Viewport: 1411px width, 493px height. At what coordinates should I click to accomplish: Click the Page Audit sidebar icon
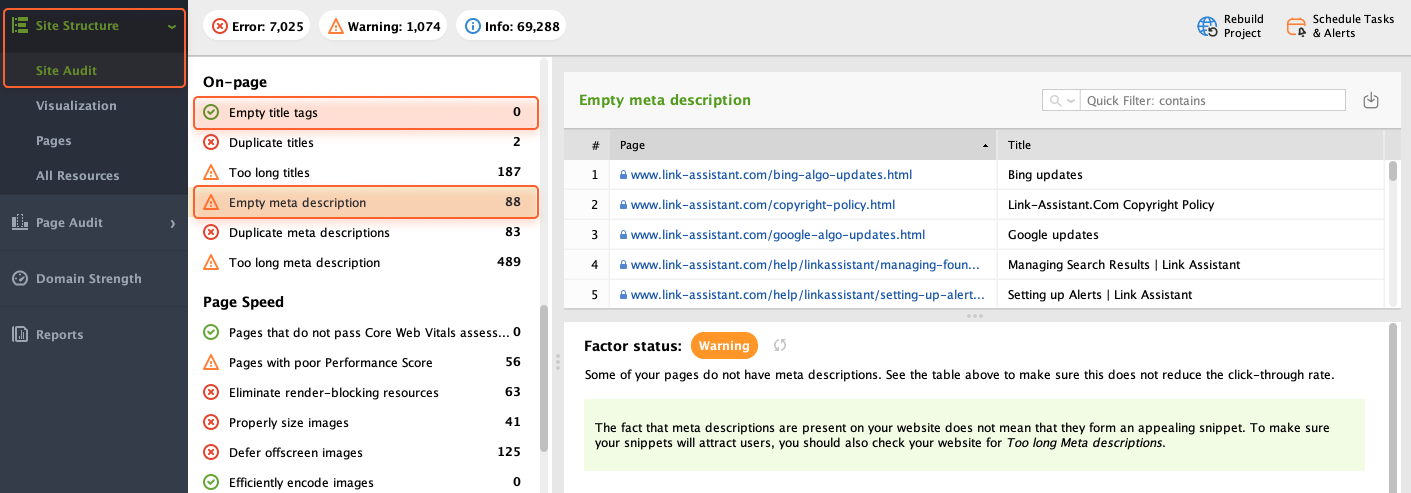click(19, 223)
